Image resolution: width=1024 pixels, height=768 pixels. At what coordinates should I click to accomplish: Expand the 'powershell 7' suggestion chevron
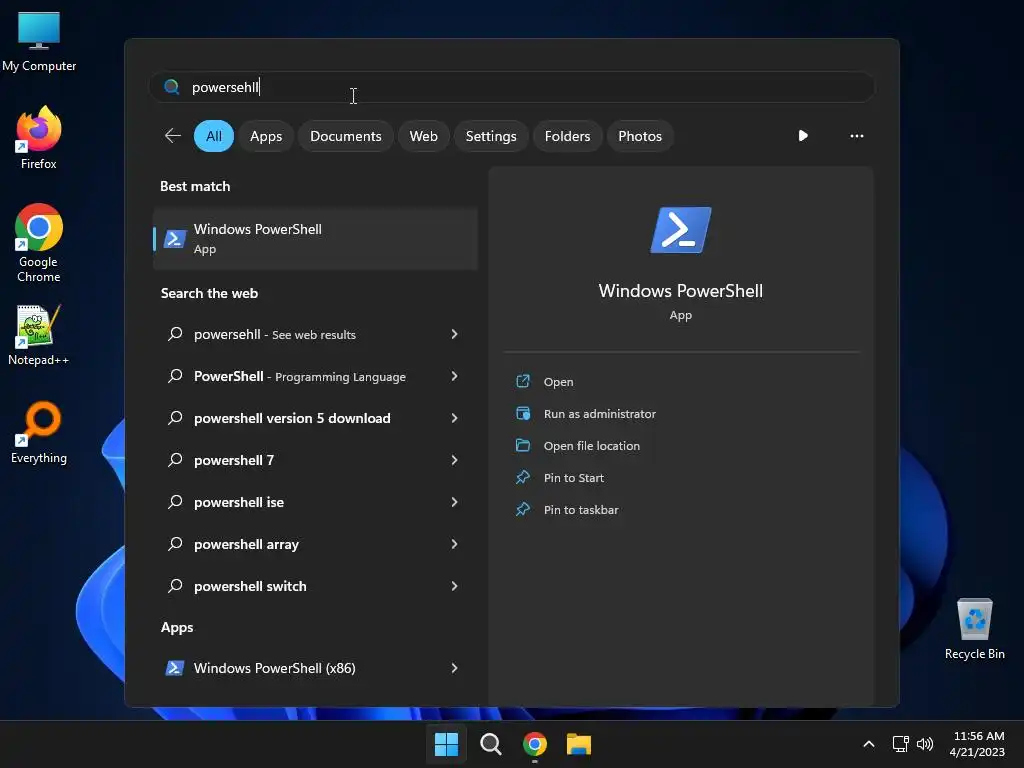455,460
